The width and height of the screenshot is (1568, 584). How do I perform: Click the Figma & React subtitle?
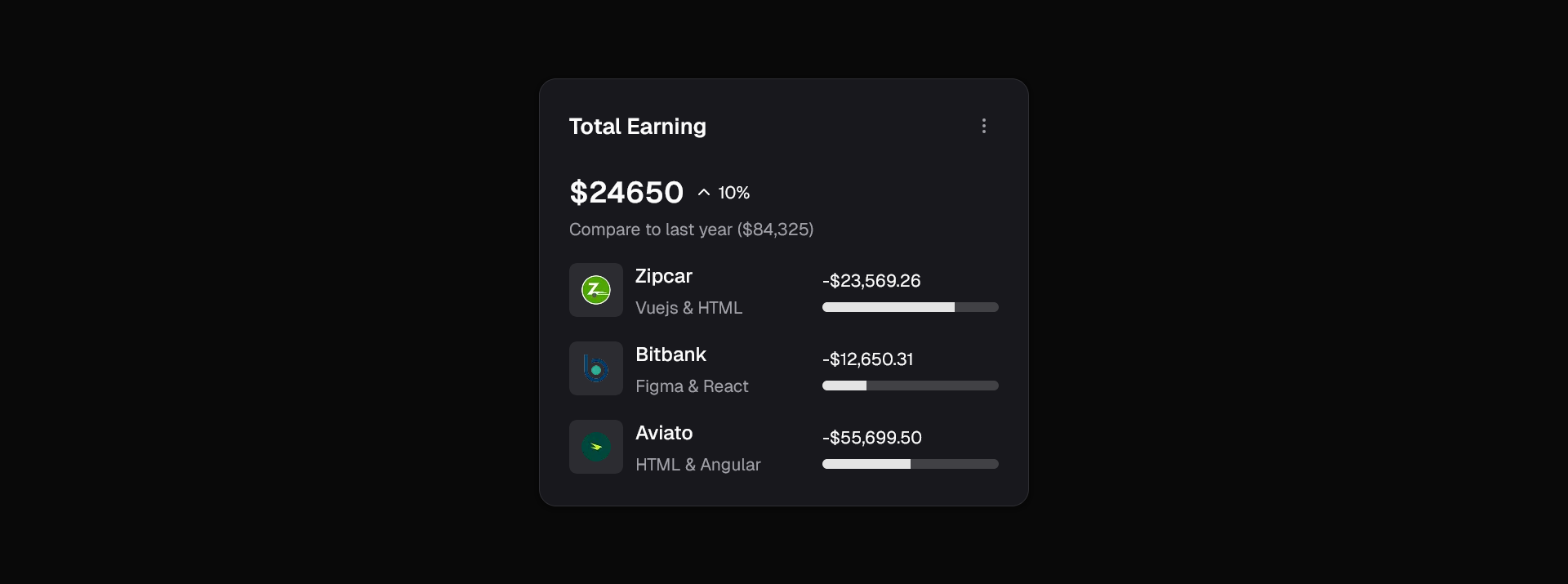[x=692, y=386]
